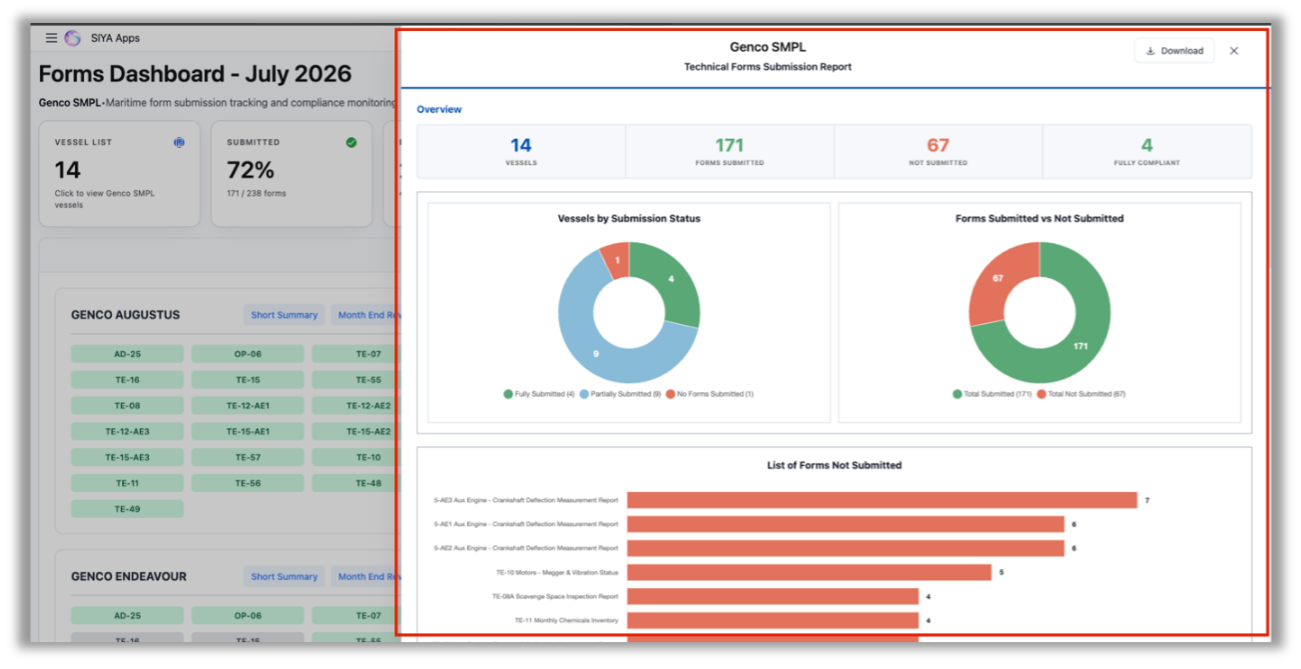This screenshot has width=1301, height=669.
Task: Click the TE-08A Scavenge Space Inspection bar
Action: pos(773,596)
